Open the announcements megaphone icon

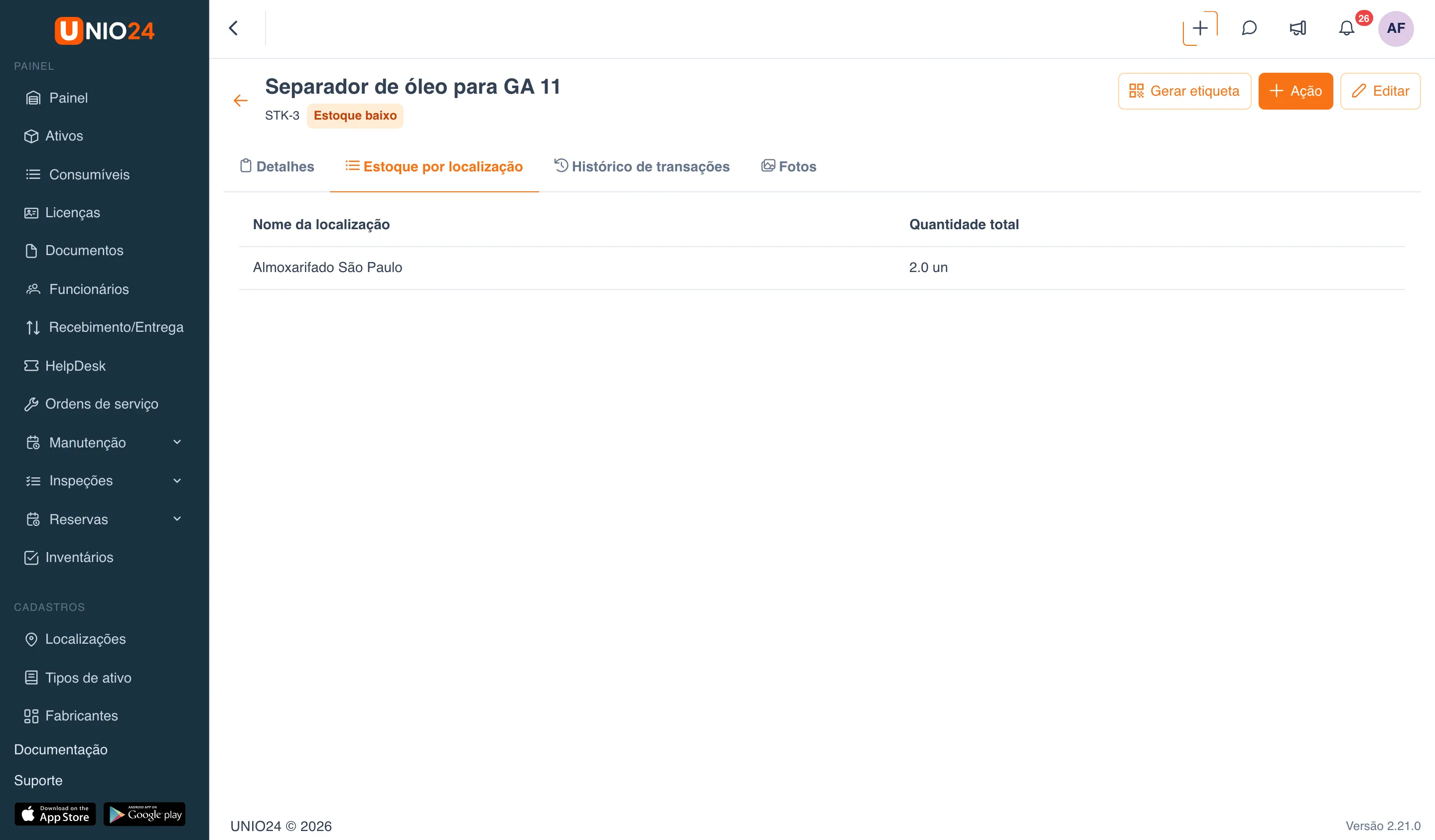click(x=1298, y=28)
